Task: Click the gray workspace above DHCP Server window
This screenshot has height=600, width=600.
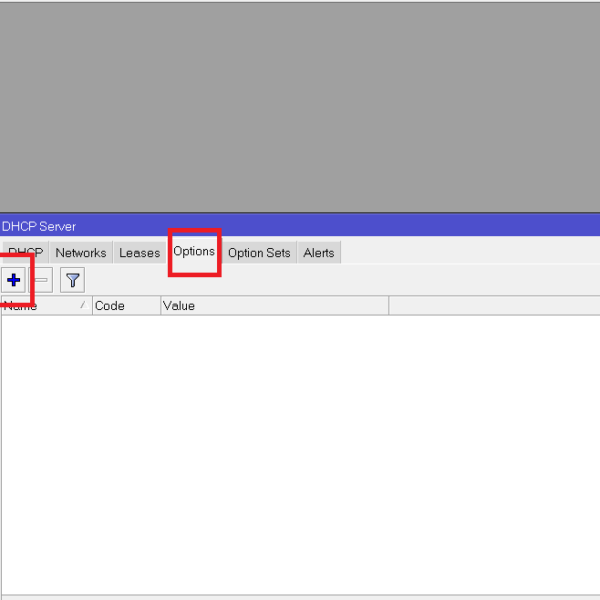Action: tap(300, 100)
